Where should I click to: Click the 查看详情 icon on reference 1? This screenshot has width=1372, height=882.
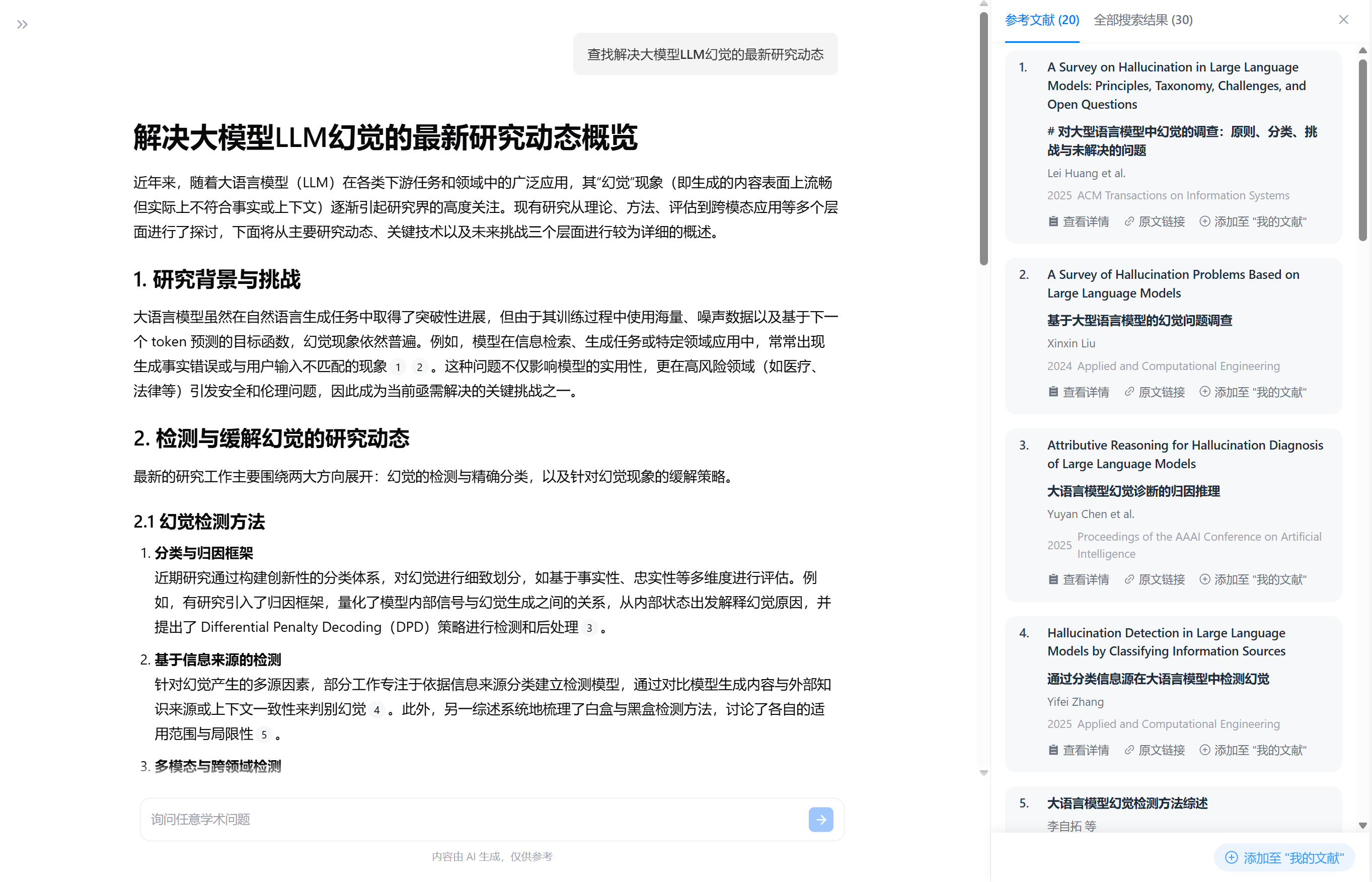click(1053, 222)
